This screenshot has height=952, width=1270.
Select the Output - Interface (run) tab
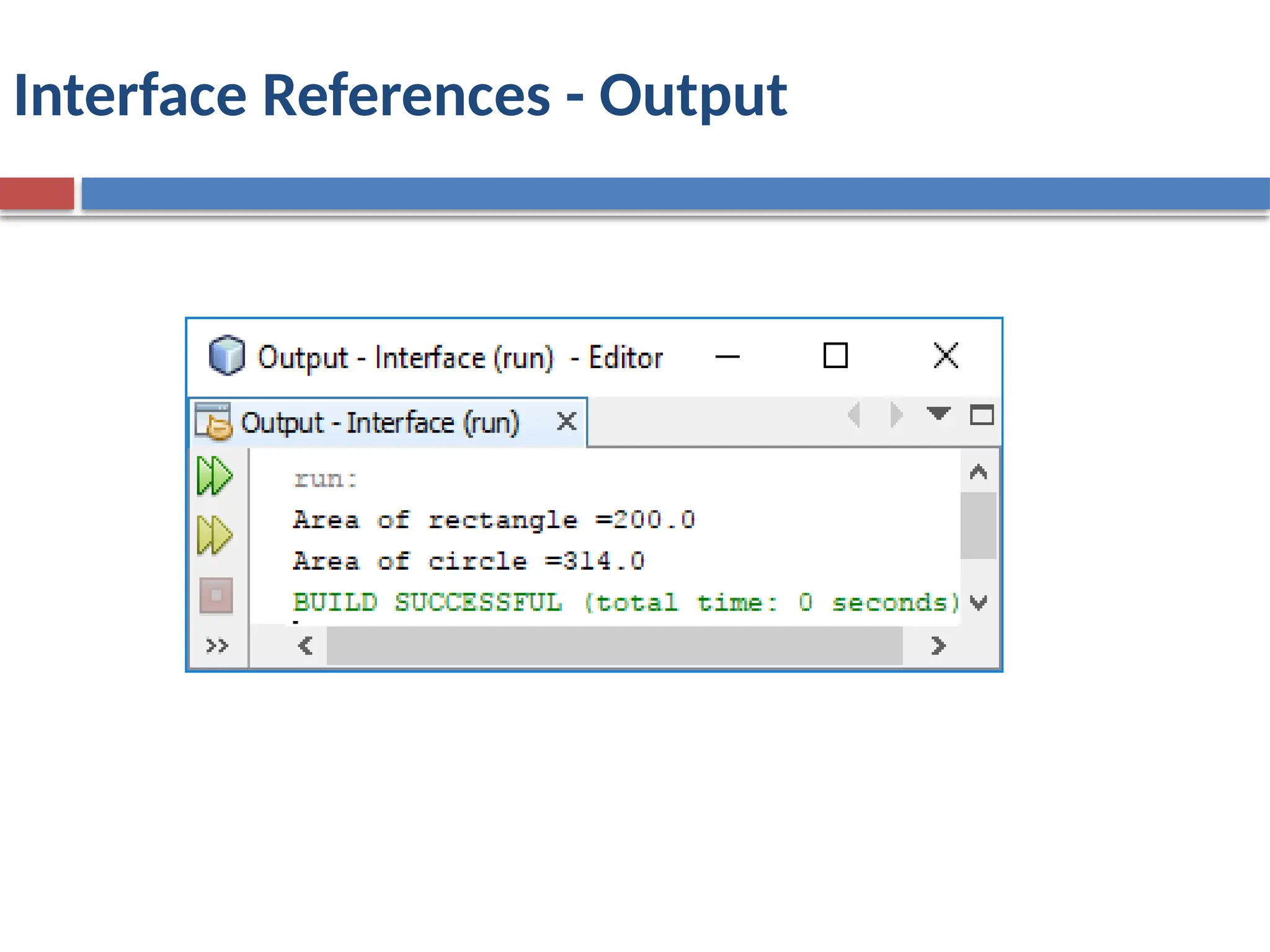pos(387,423)
